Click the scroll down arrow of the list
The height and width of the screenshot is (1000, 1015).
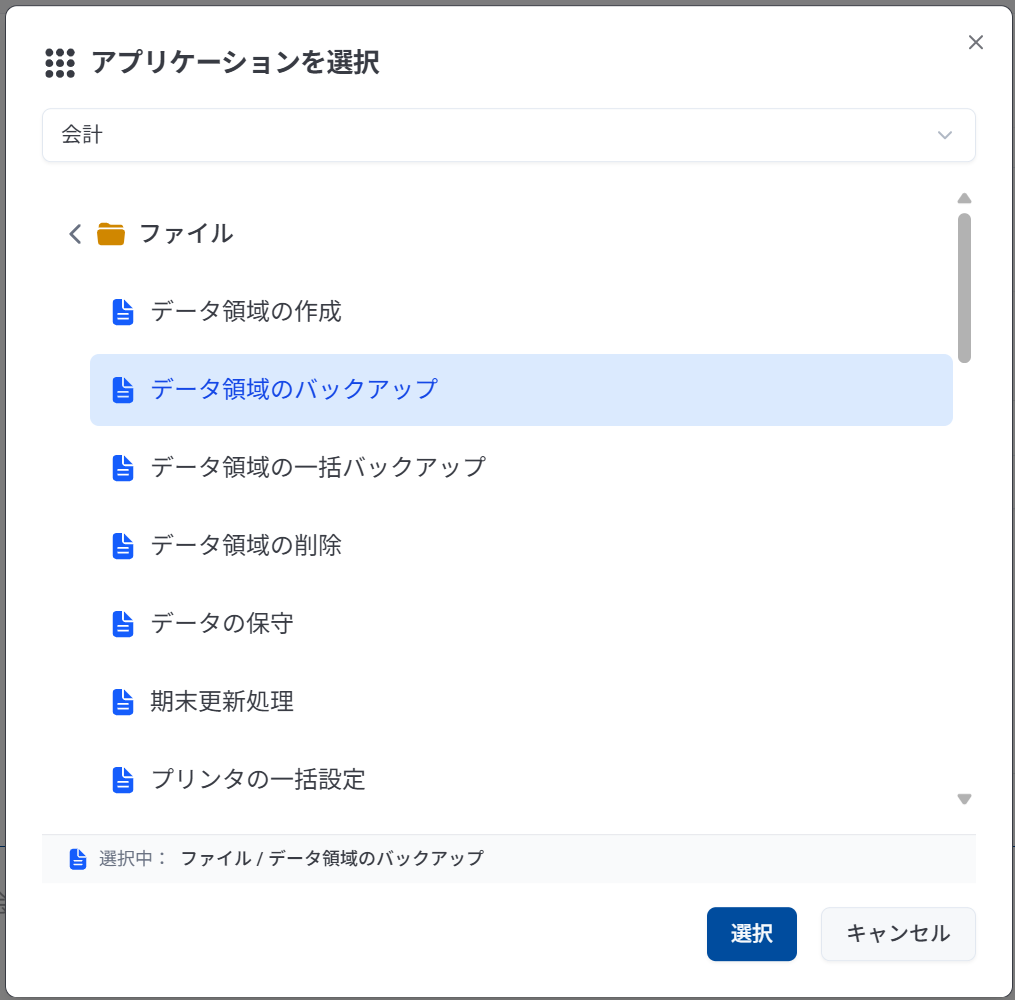pos(964,799)
